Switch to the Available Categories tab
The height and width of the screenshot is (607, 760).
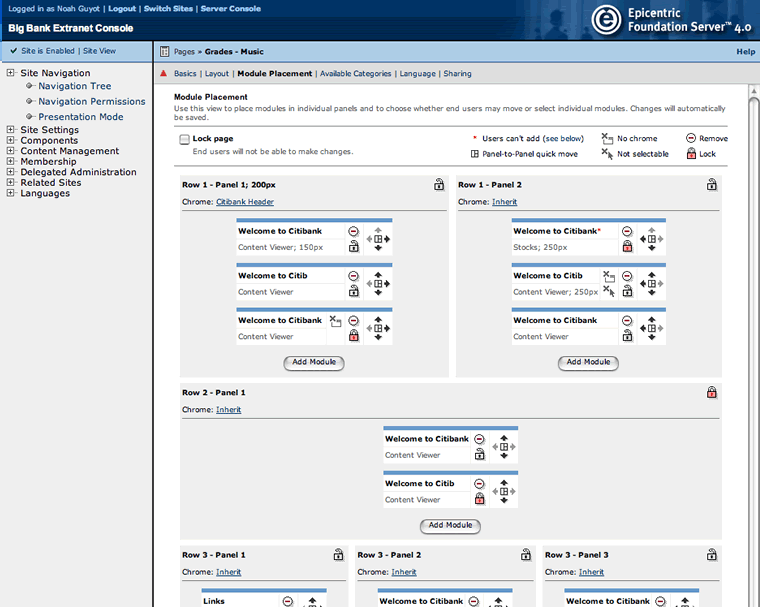(355, 74)
